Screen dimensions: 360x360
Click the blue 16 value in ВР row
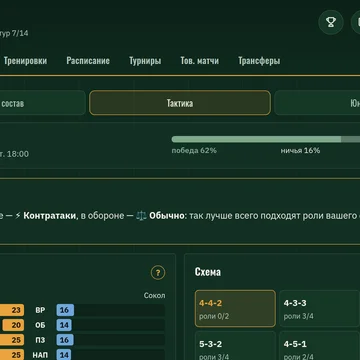(65, 310)
